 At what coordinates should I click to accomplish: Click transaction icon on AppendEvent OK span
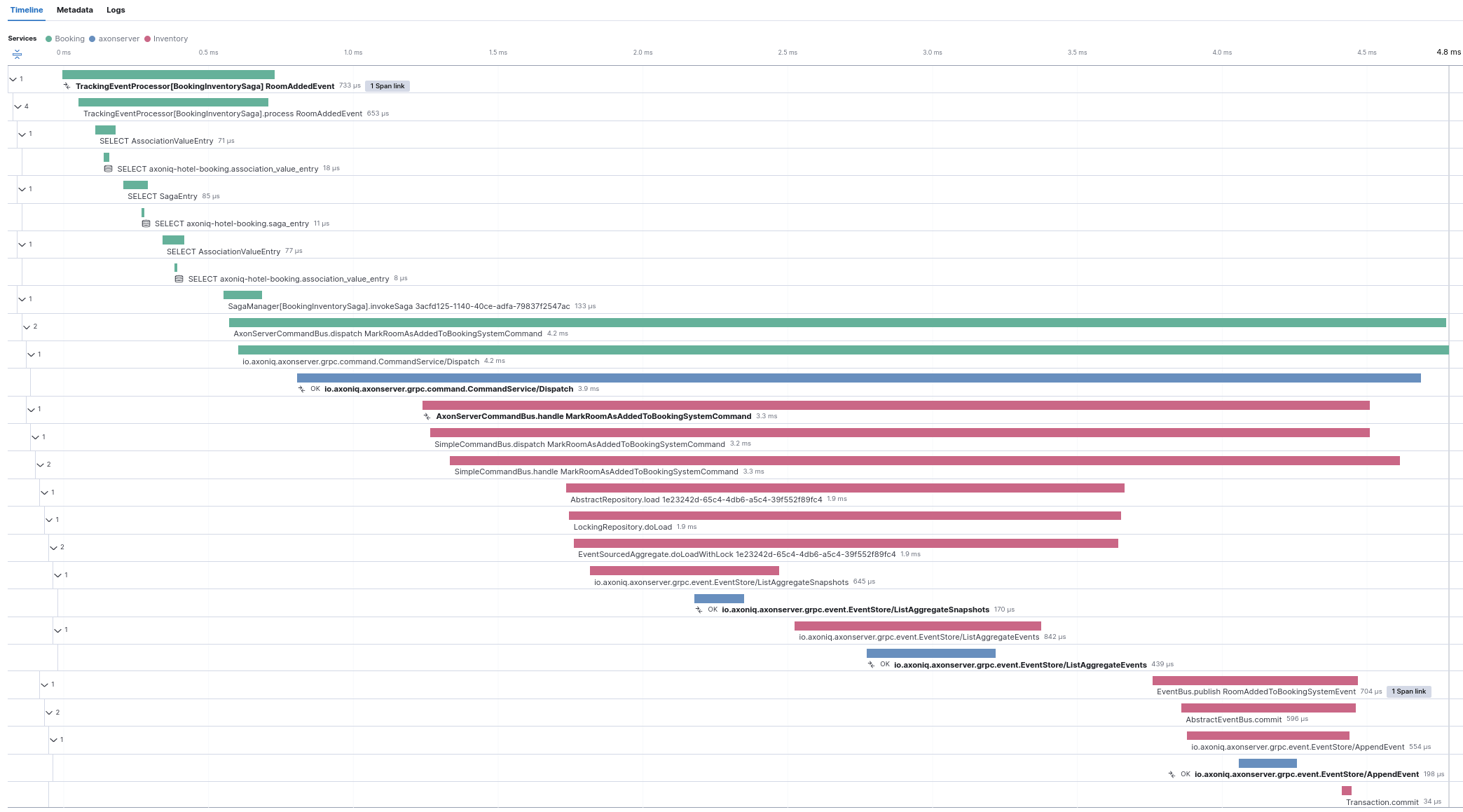tap(1172, 775)
